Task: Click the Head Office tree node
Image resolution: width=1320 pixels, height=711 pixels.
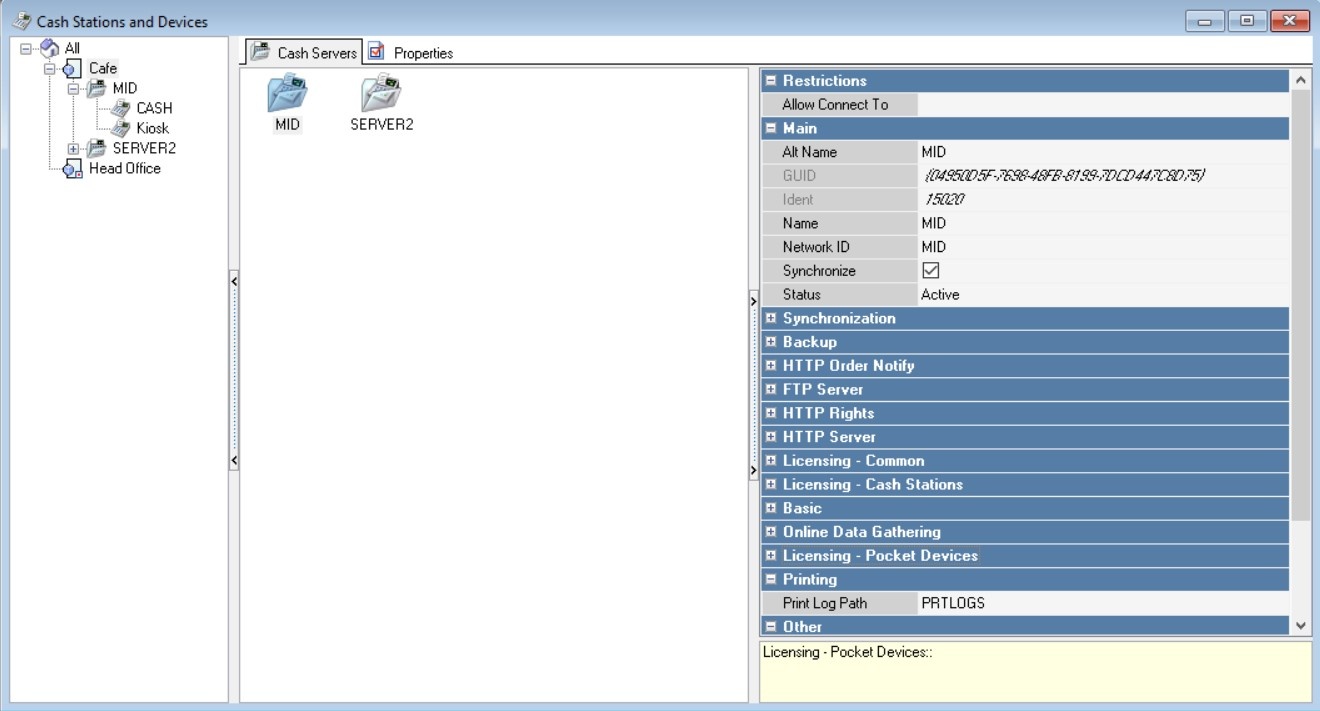Action: [124, 168]
